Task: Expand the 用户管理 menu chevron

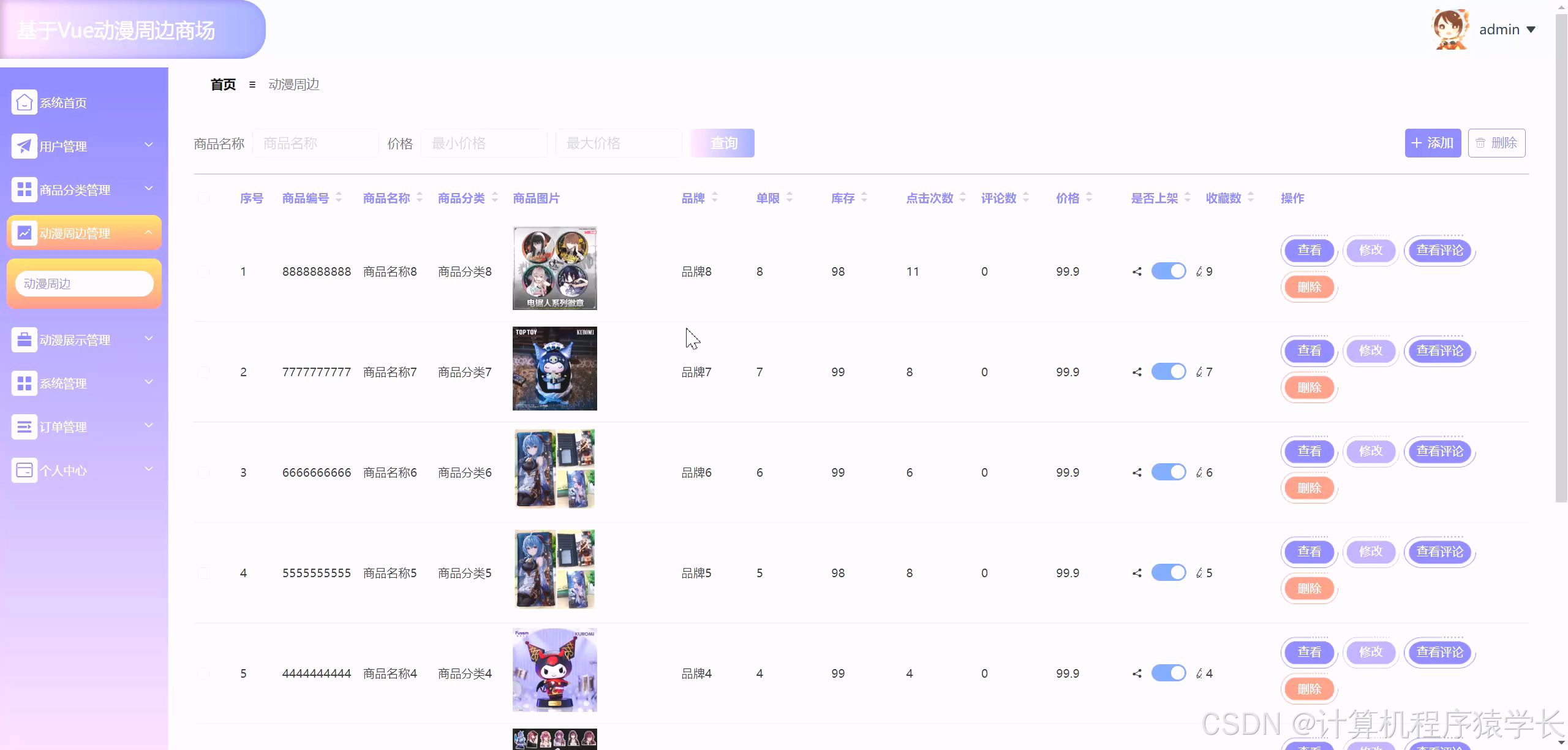Action: tap(149, 145)
